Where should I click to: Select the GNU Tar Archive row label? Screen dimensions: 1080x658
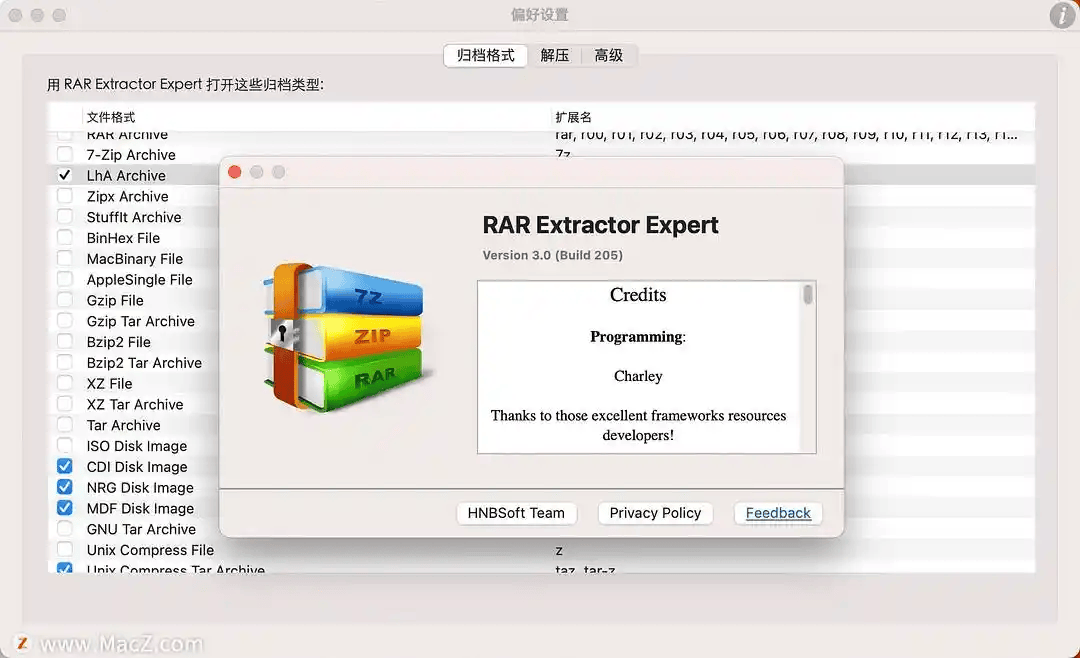[x=141, y=529]
